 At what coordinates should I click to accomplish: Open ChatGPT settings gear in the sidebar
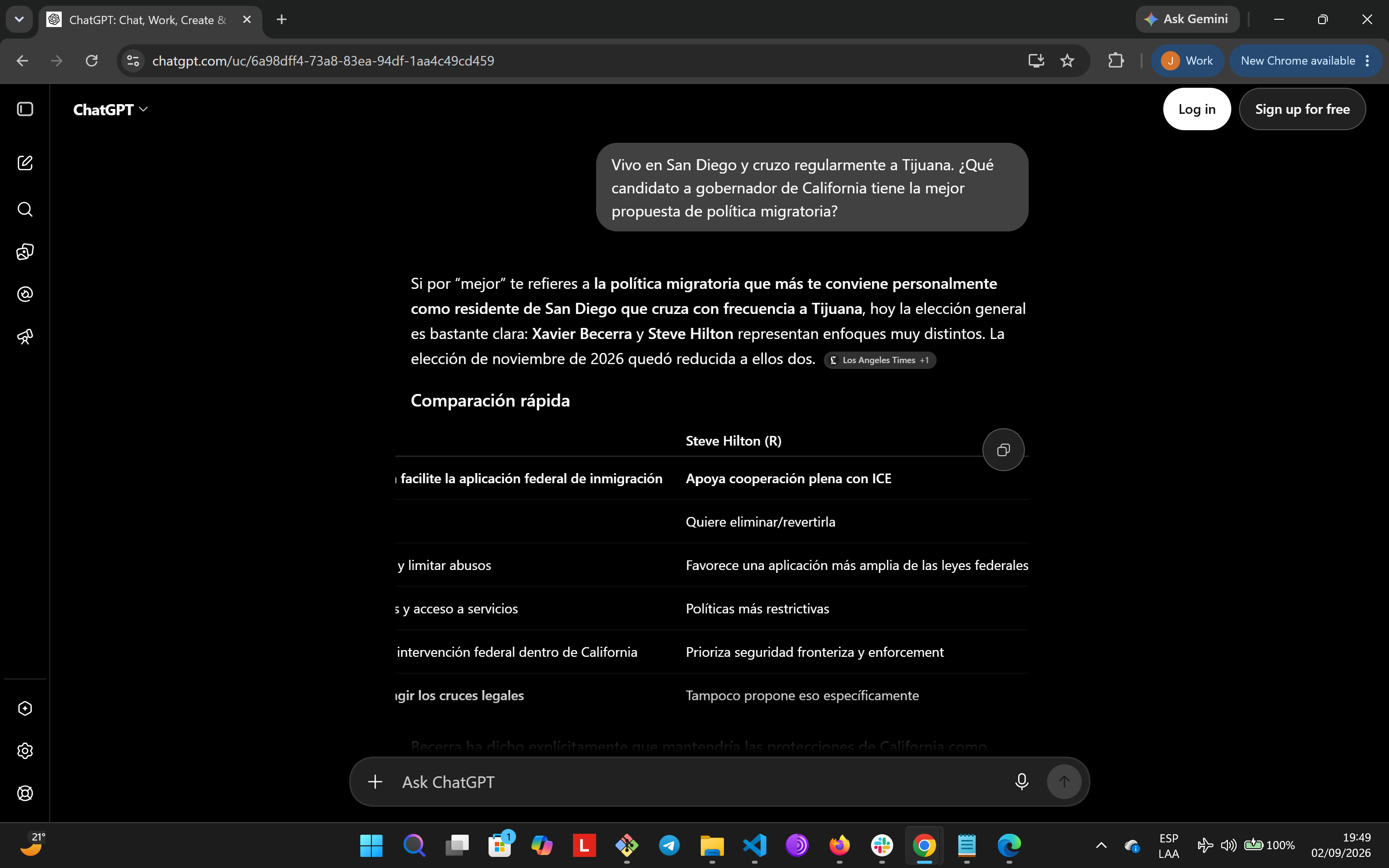tap(25, 751)
